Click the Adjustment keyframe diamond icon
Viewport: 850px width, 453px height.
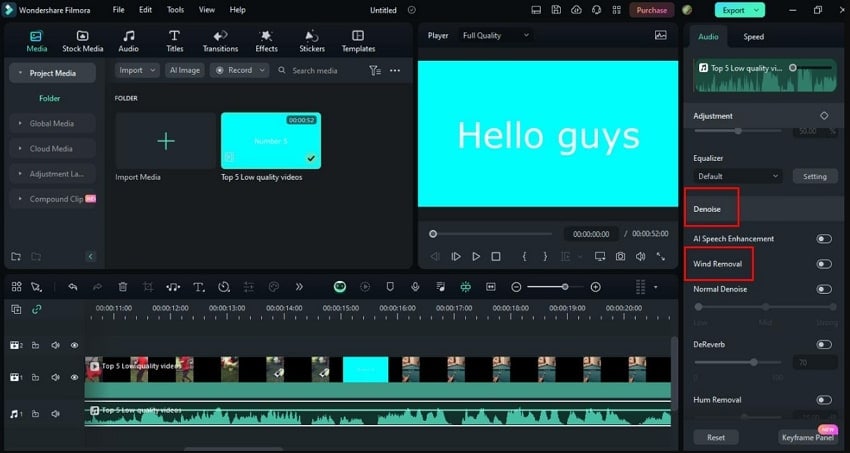click(x=824, y=116)
